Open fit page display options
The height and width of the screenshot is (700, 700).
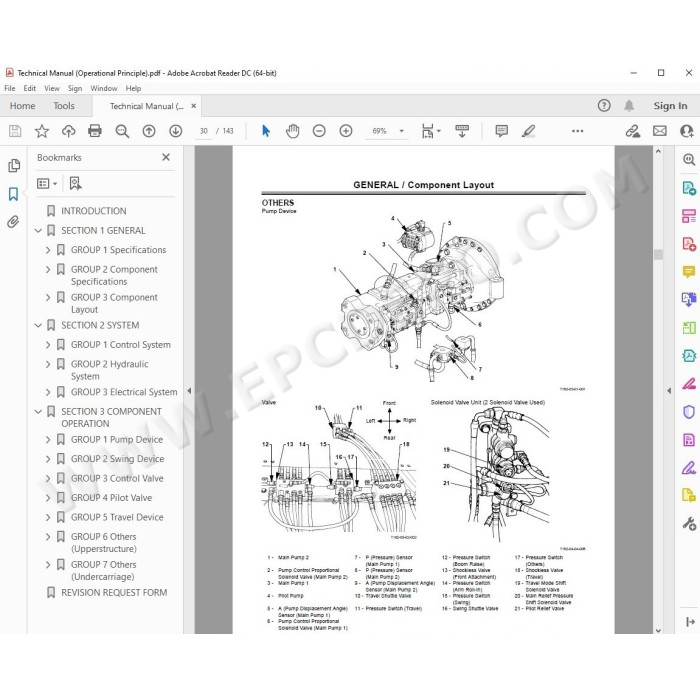click(431, 131)
